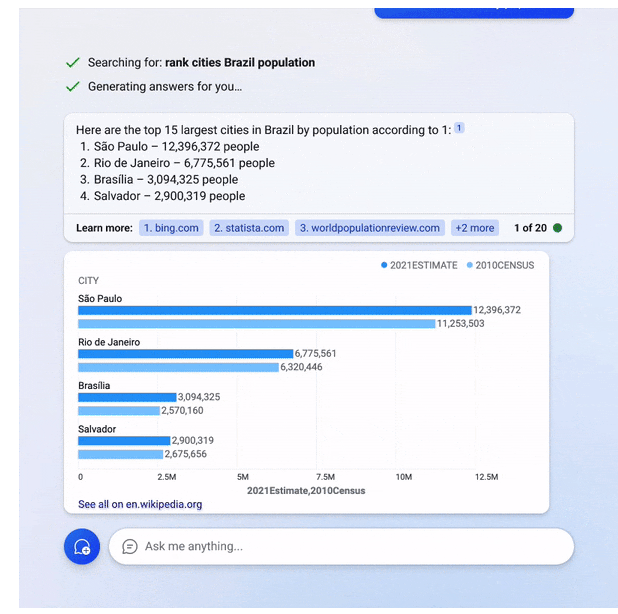Click the blue user message bubble at top
This screenshot has height=614, width=618.
[x=474, y=10]
